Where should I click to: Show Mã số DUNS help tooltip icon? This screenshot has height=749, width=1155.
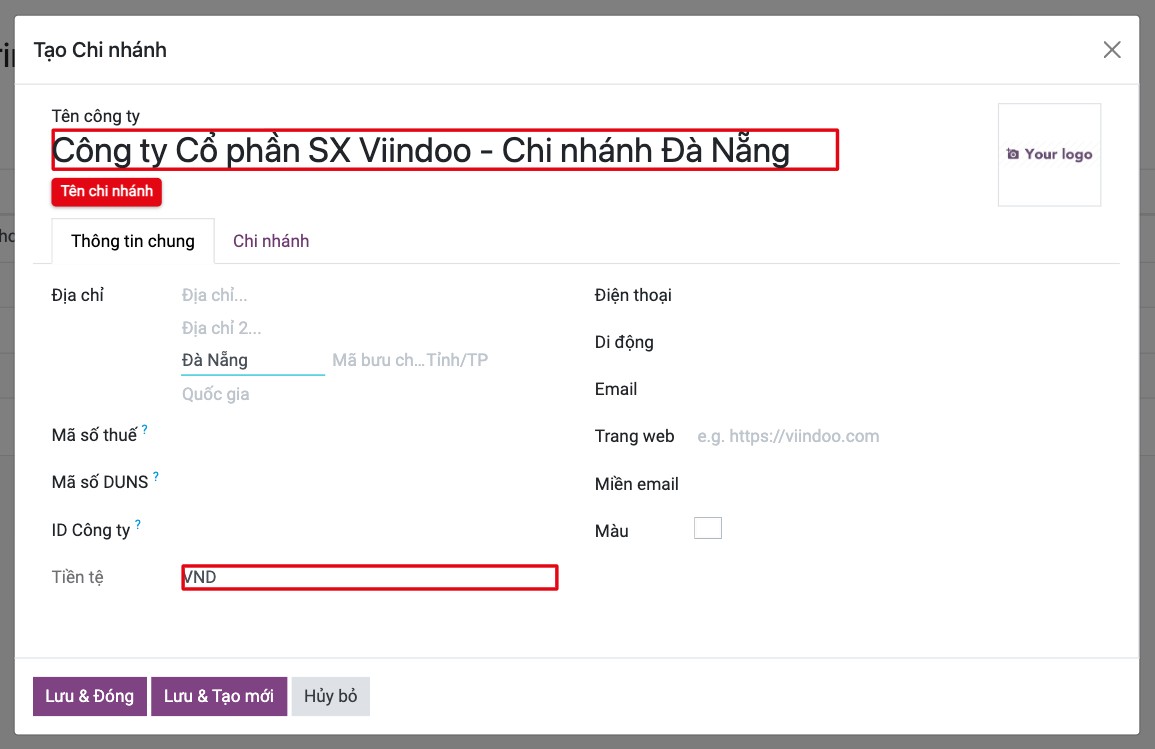coord(155,477)
